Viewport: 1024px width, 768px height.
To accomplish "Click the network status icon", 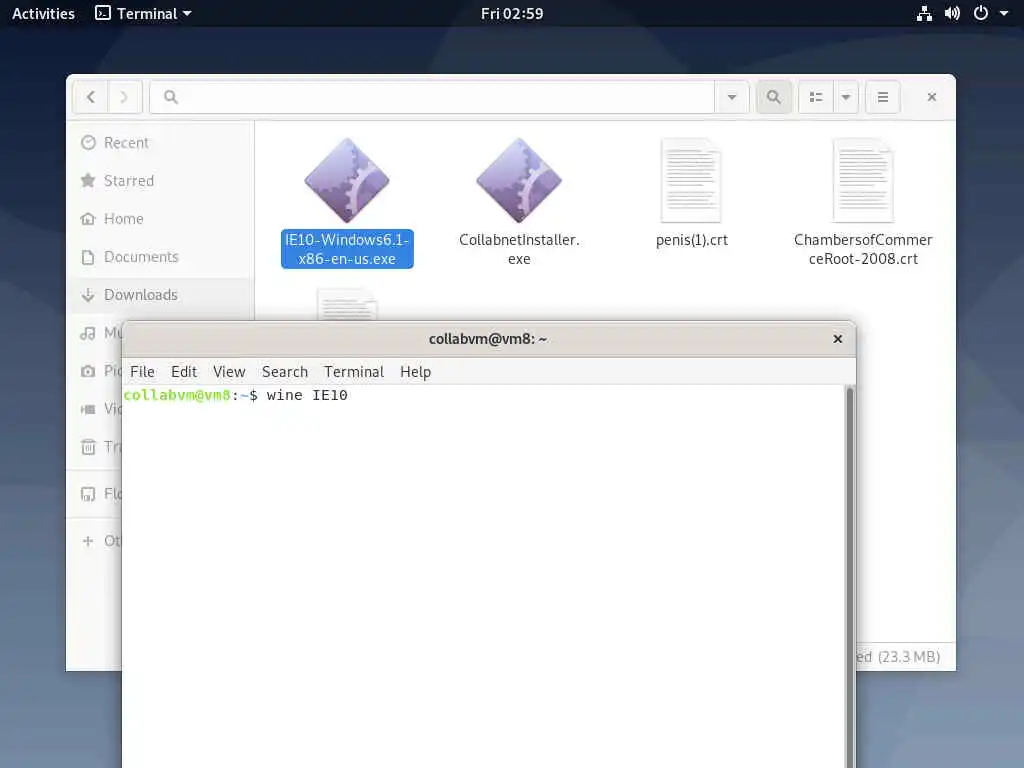I will [x=924, y=13].
